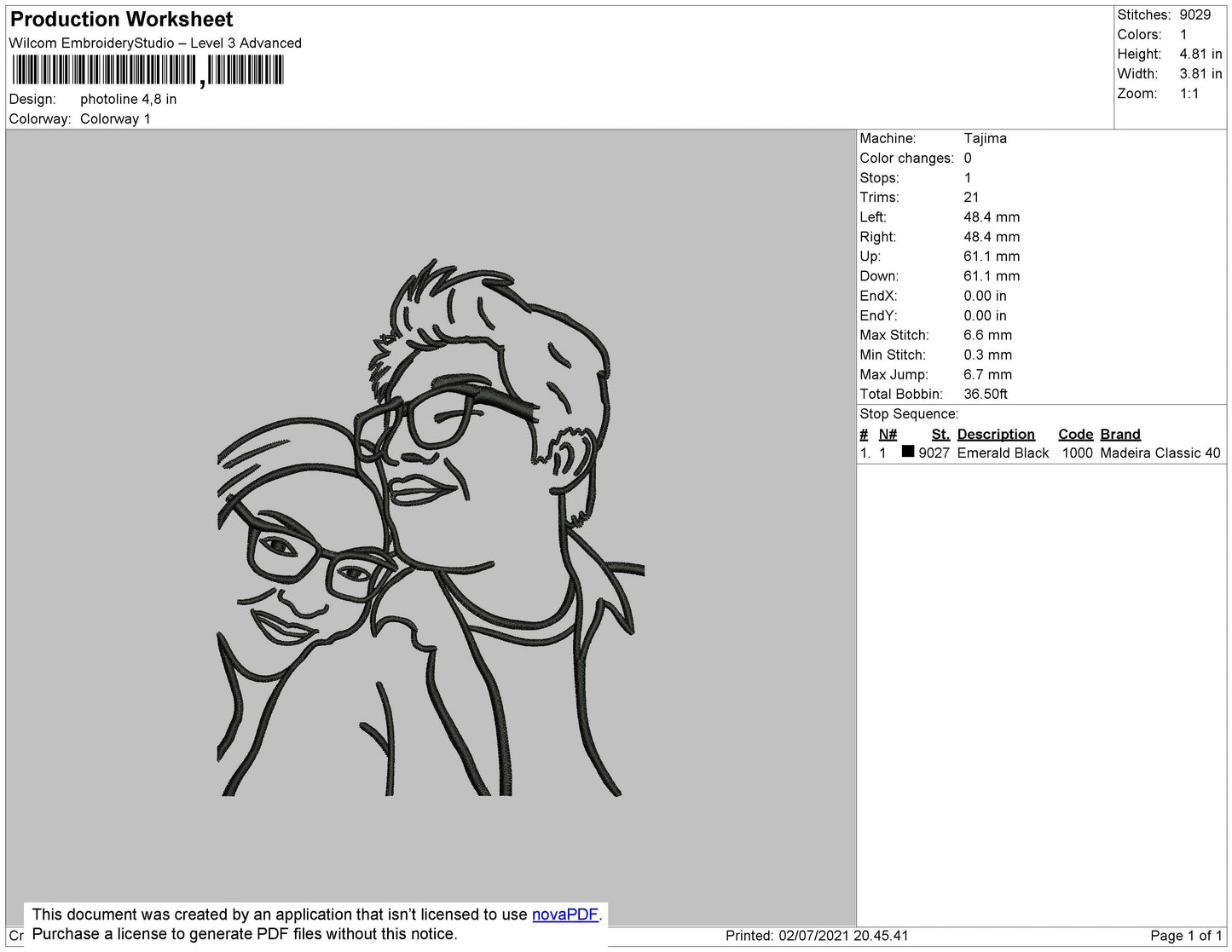Click the 'Description' column header

pyautogui.click(x=996, y=434)
